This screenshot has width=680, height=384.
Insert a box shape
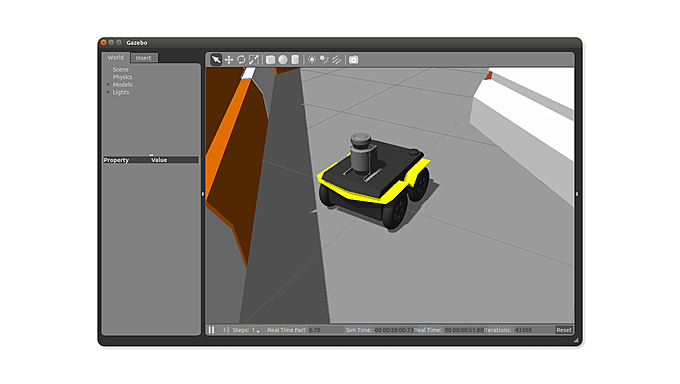click(x=271, y=59)
